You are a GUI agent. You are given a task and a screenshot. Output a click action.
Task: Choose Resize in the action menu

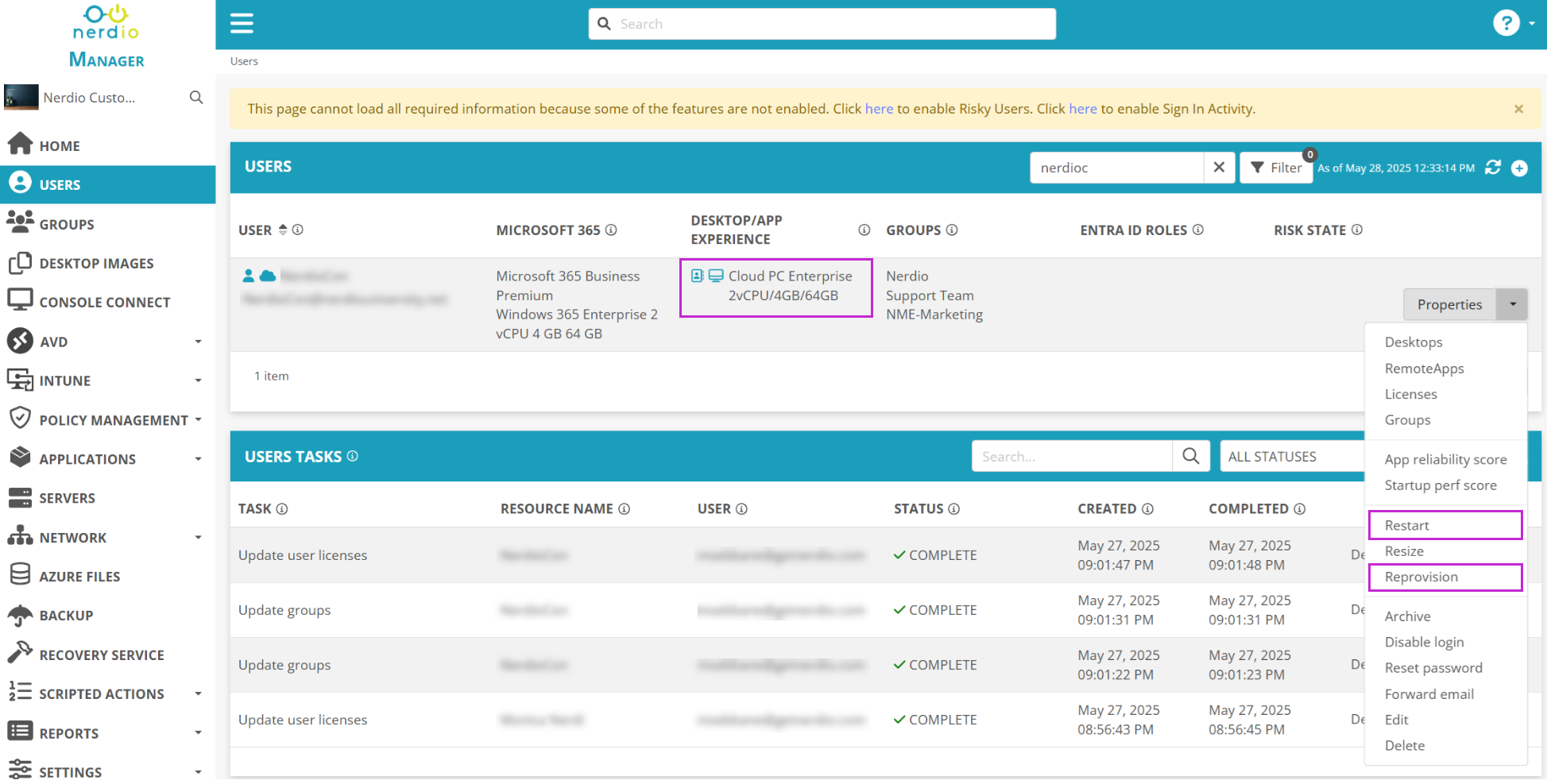pyautogui.click(x=1404, y=551)
